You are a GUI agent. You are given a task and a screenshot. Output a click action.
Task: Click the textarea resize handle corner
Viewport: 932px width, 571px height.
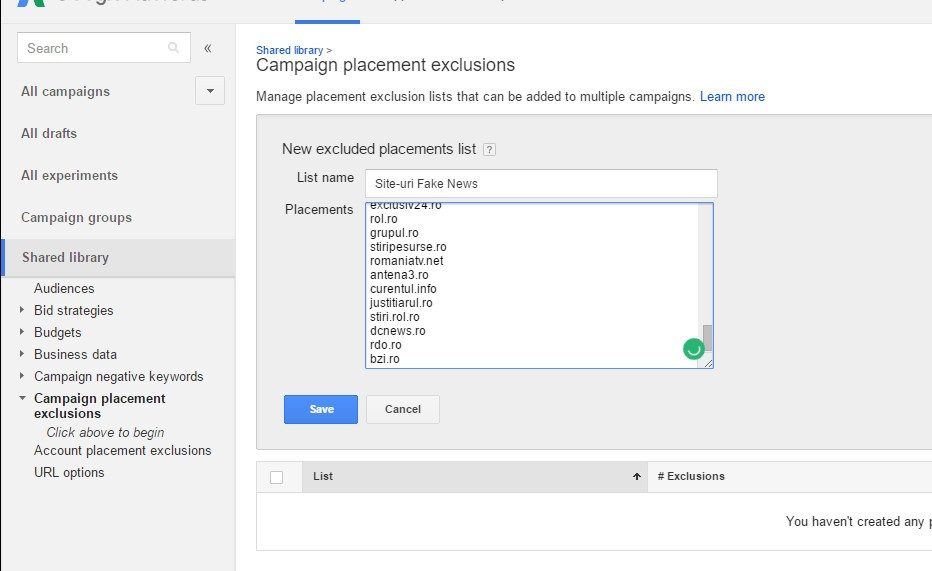709,363
